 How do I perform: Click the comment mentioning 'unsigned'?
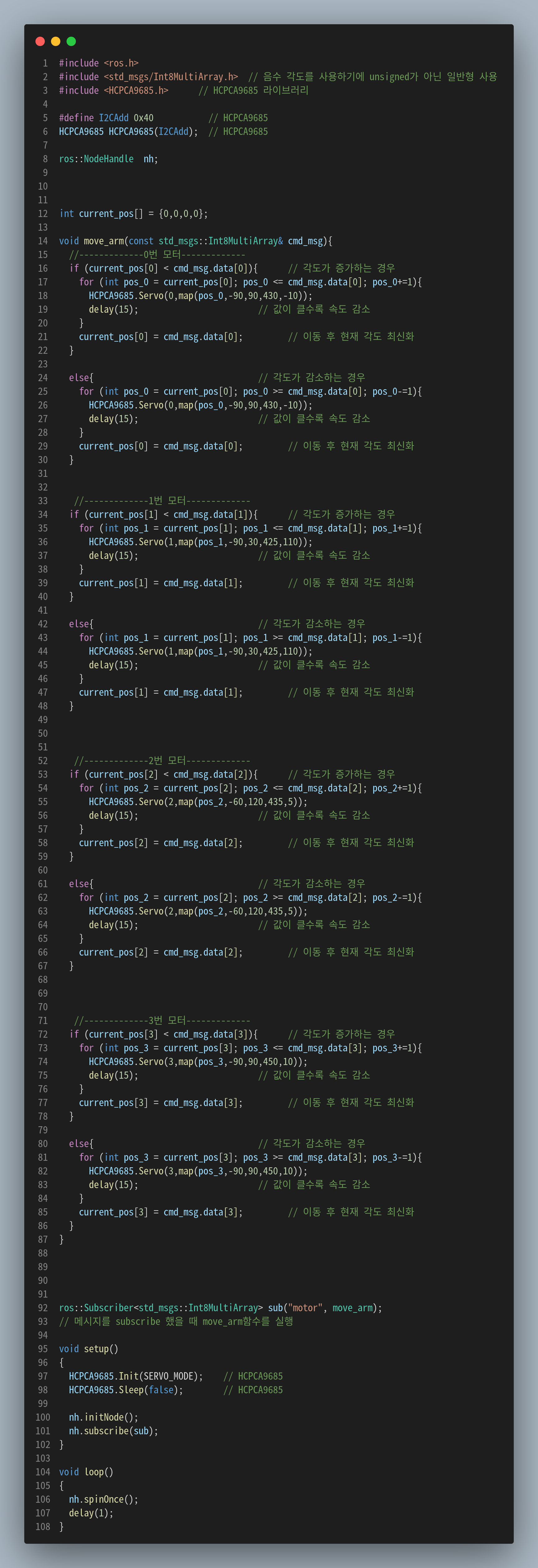coord(373,77)
